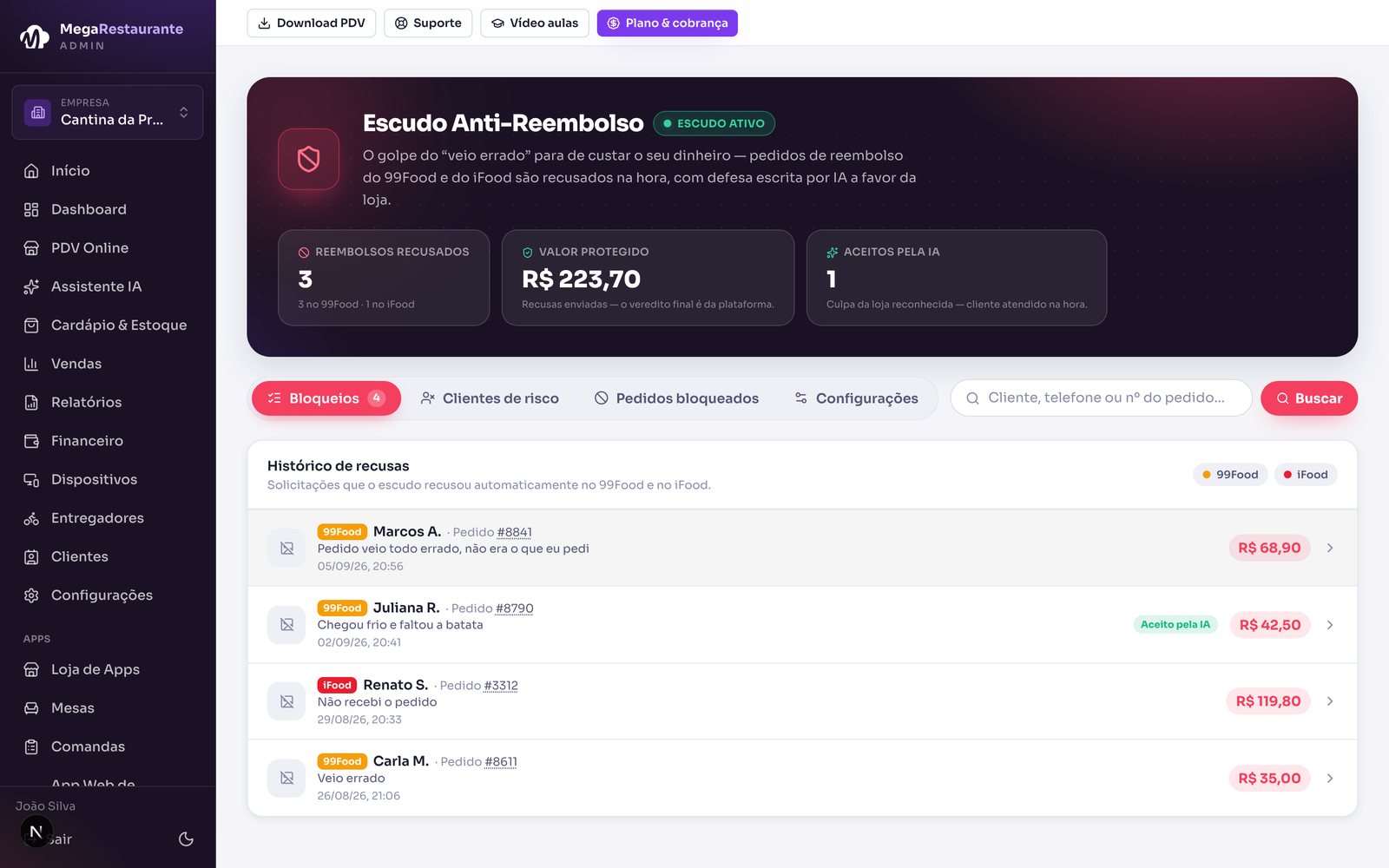Filter by the iFood legend chip
The width and height of the screenshot is (1389, 868).
1306,475
